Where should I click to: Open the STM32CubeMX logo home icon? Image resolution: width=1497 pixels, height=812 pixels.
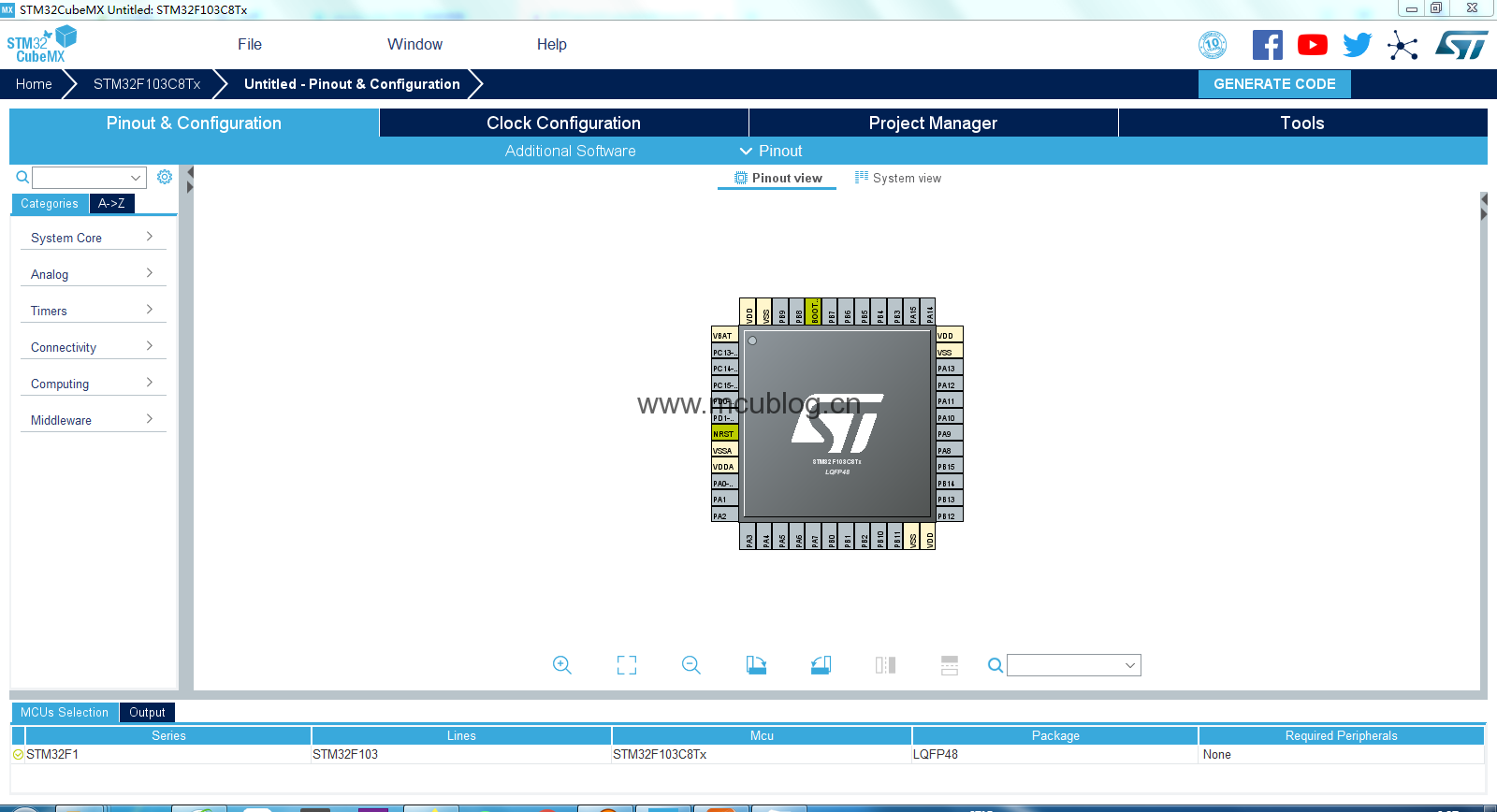(41, 44)
